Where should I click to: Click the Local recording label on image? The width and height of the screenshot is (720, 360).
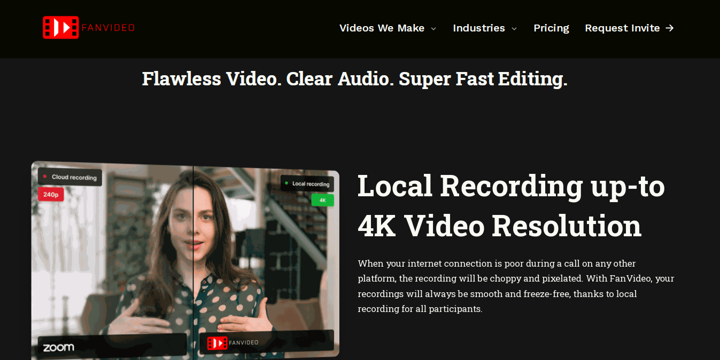point(307,184)
